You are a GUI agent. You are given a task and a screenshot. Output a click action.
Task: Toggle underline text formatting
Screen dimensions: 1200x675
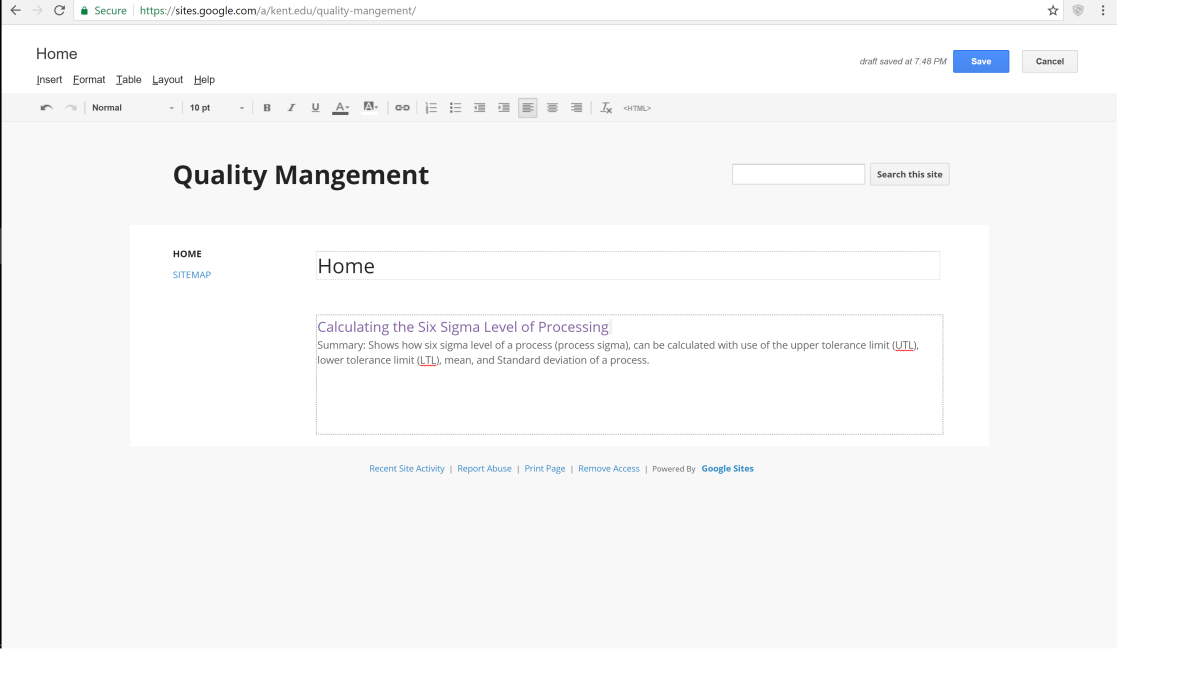pyautogui.click(x=315, y=108)
